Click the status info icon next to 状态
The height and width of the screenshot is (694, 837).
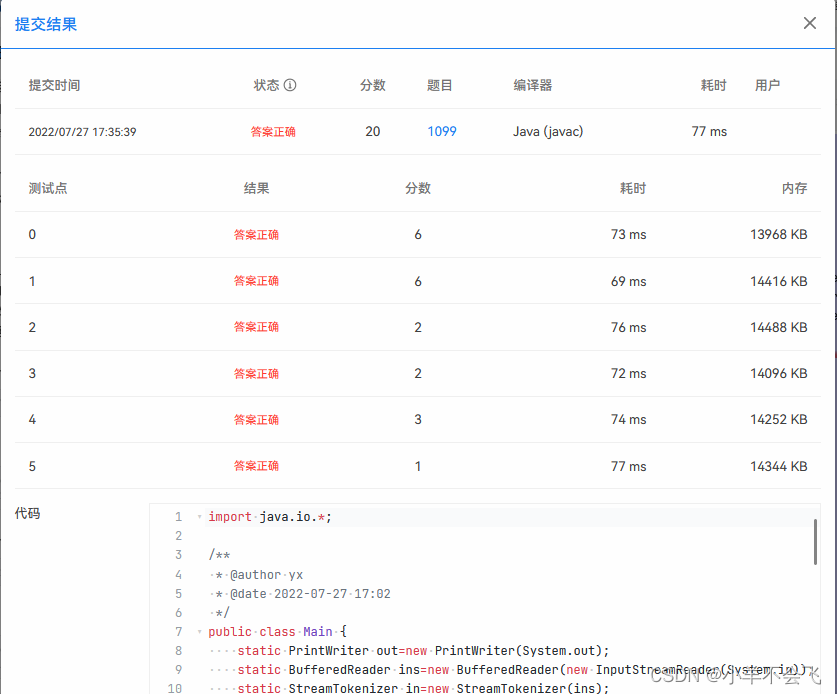(290, 85)
